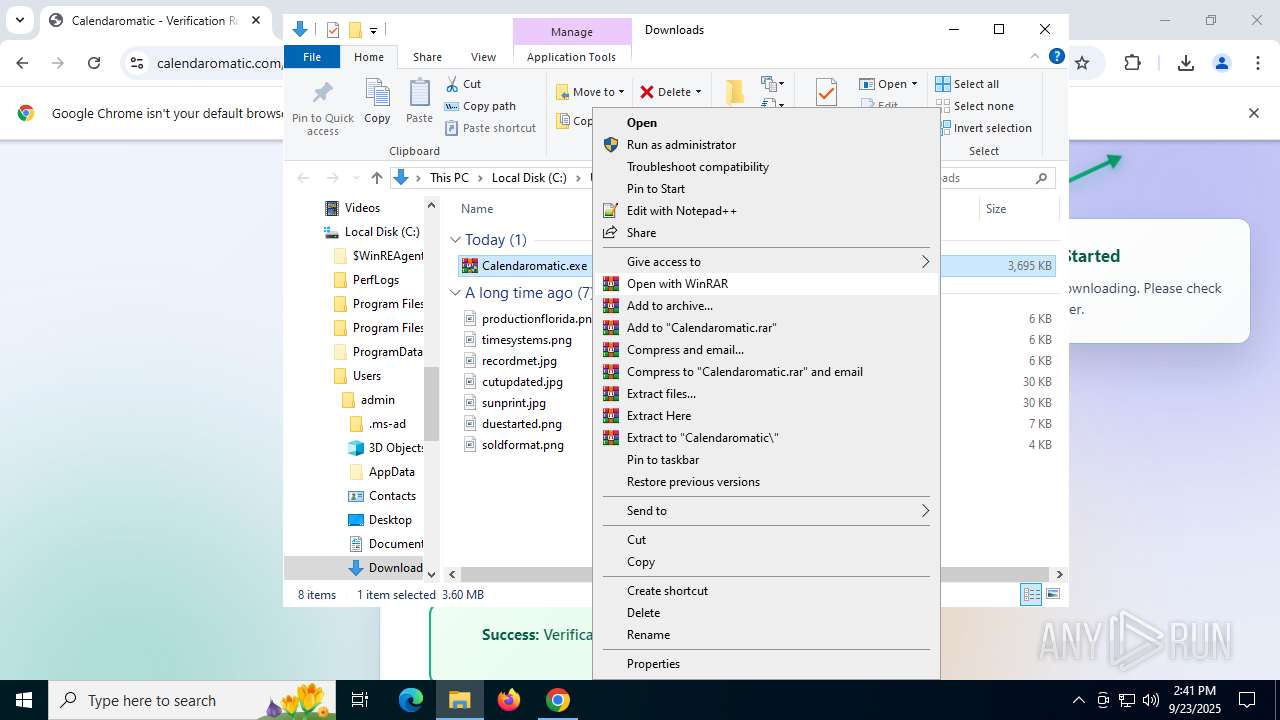Open Properties from context menu

pos(766,664)
